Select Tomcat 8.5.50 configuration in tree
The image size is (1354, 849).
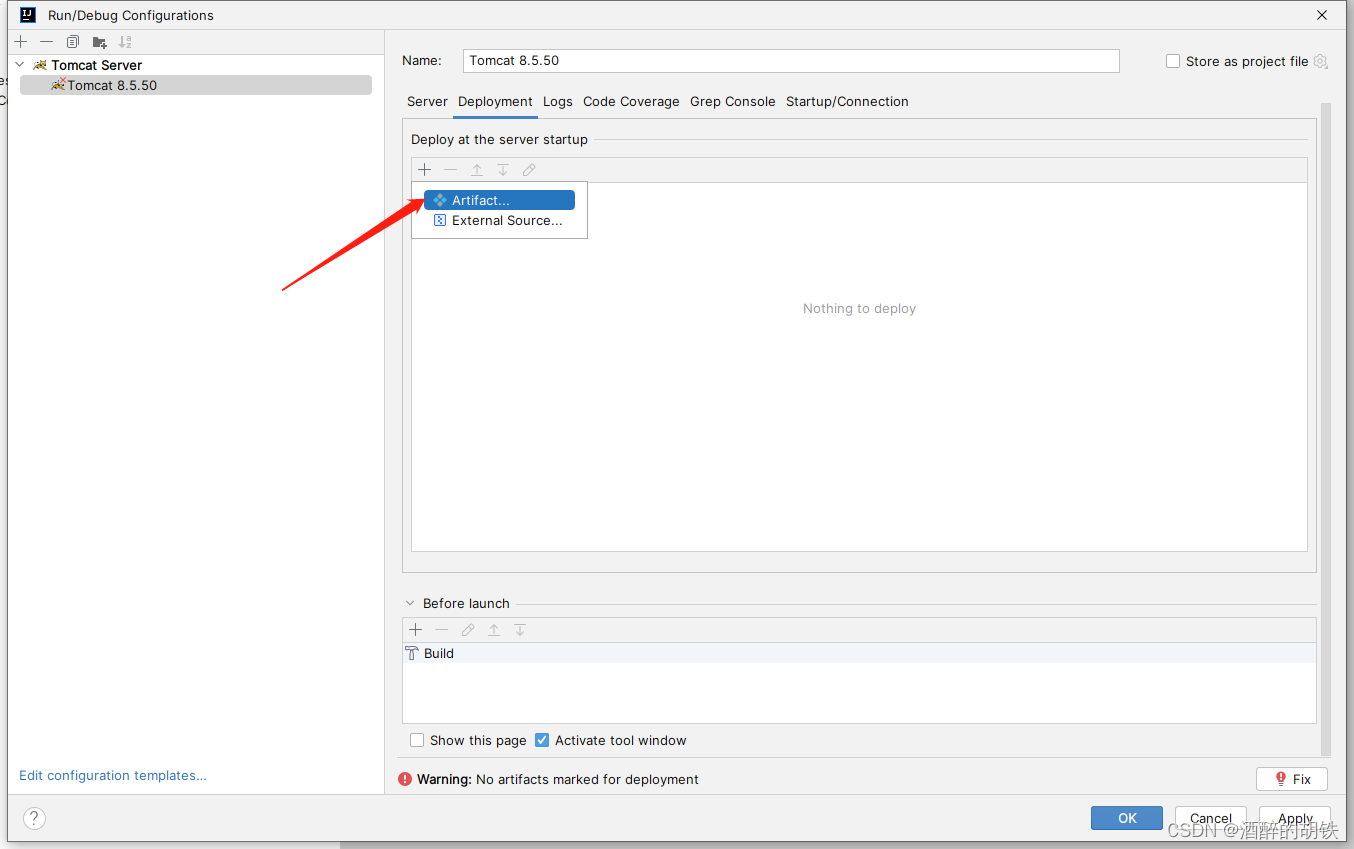pos(196,85)
